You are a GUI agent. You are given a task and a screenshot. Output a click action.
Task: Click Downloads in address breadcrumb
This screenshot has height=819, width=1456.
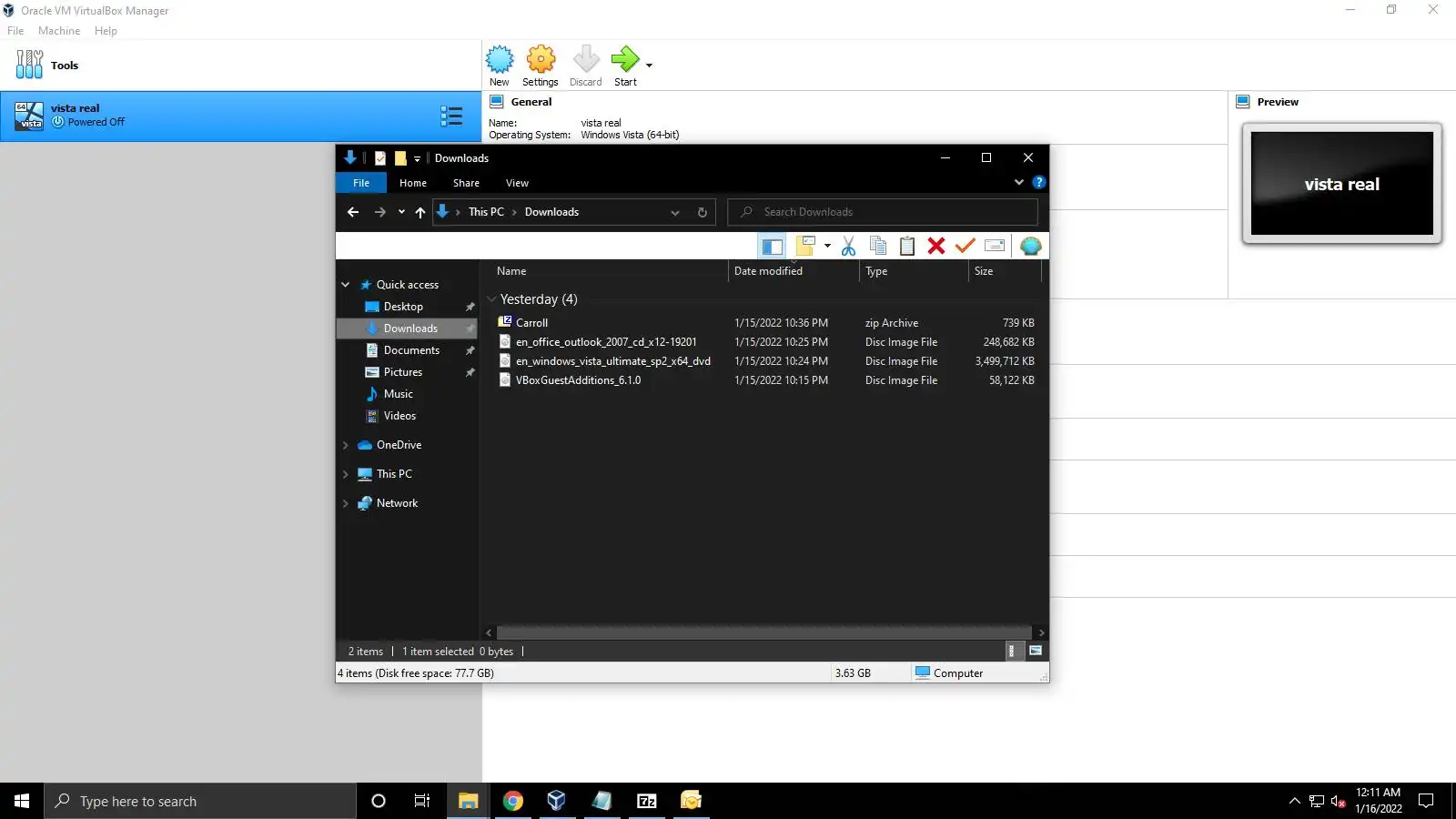551,212
